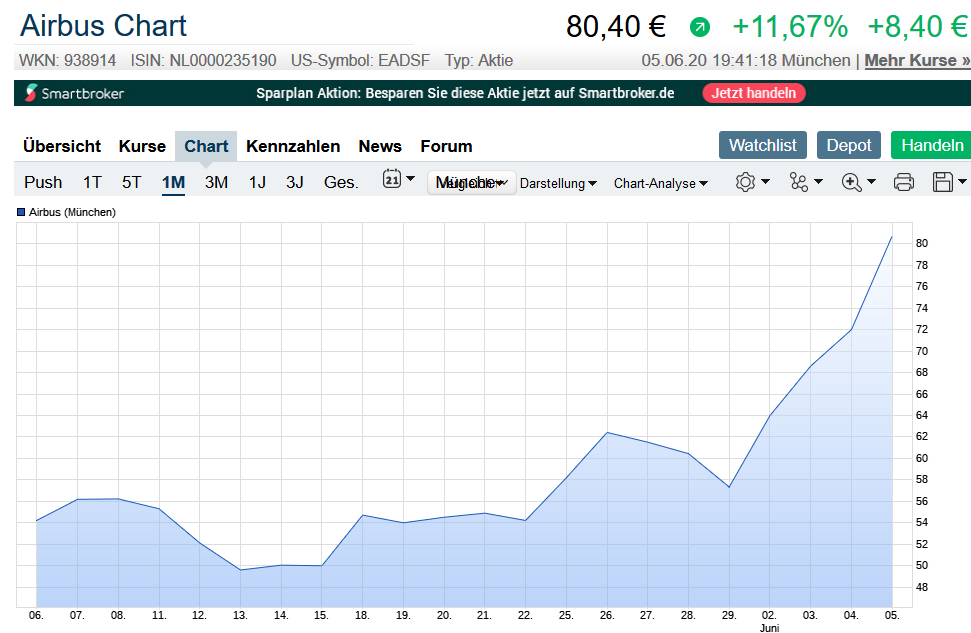Click the WKN: 938914 text
971x633 pixels.
point(67,61)
